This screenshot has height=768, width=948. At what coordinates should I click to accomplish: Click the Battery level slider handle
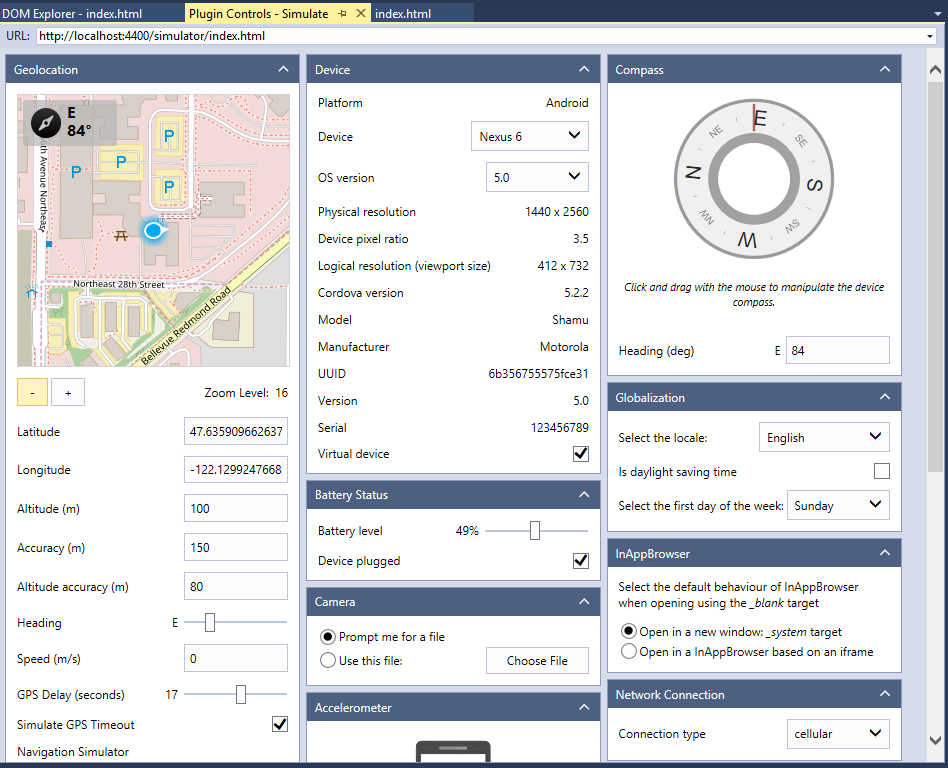tap(535, 531)
